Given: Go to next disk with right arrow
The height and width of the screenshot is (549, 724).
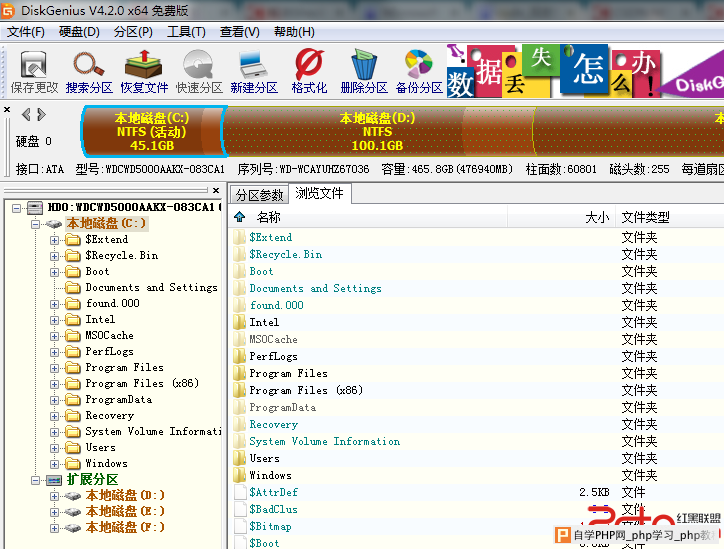Looking at the screenshot, I should click(x=42, y=114).
